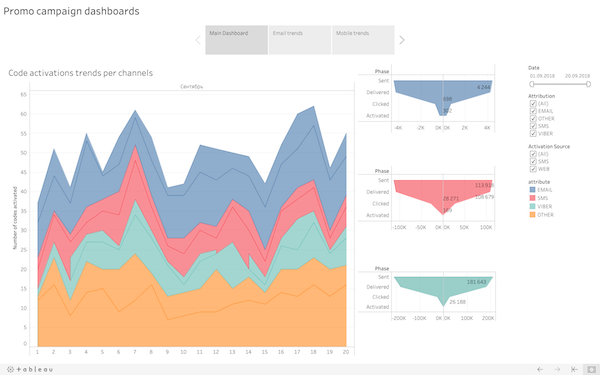Go to previous tab with left chevron
Viewport: 600px width, 375px height.
[x=198, y=40]
